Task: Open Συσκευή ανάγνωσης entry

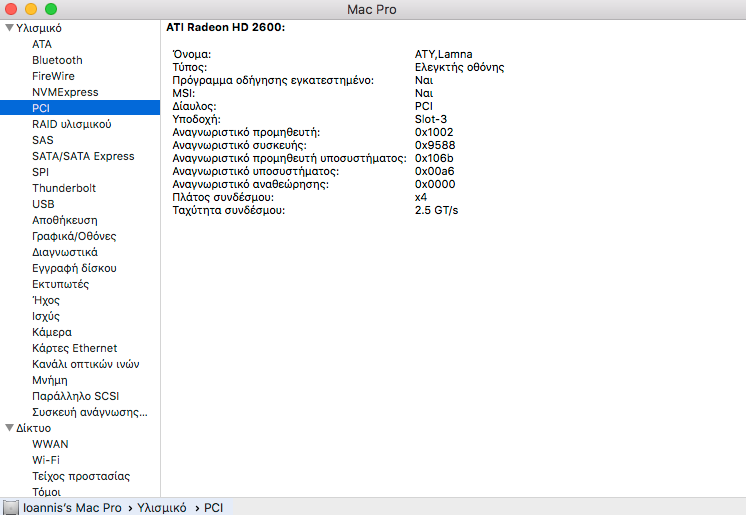Action: [x=90, y=412]
